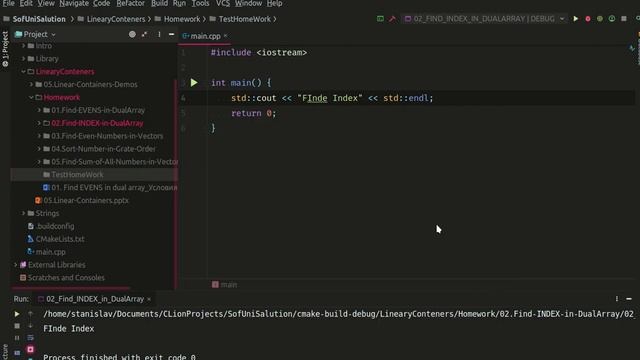Close the main.cpp editor tab
Viewport: 640px width, 360px height.
(x=225, y=36)
